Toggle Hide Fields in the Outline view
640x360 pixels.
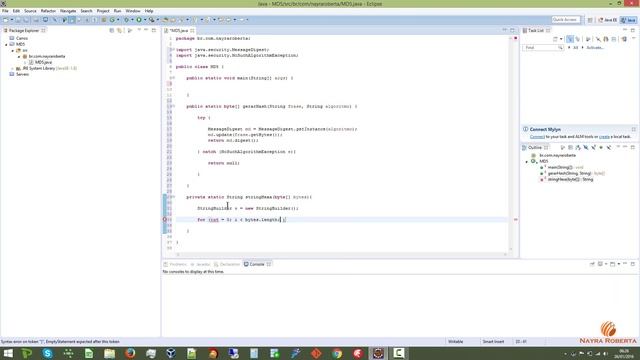(x=586, y=147)
